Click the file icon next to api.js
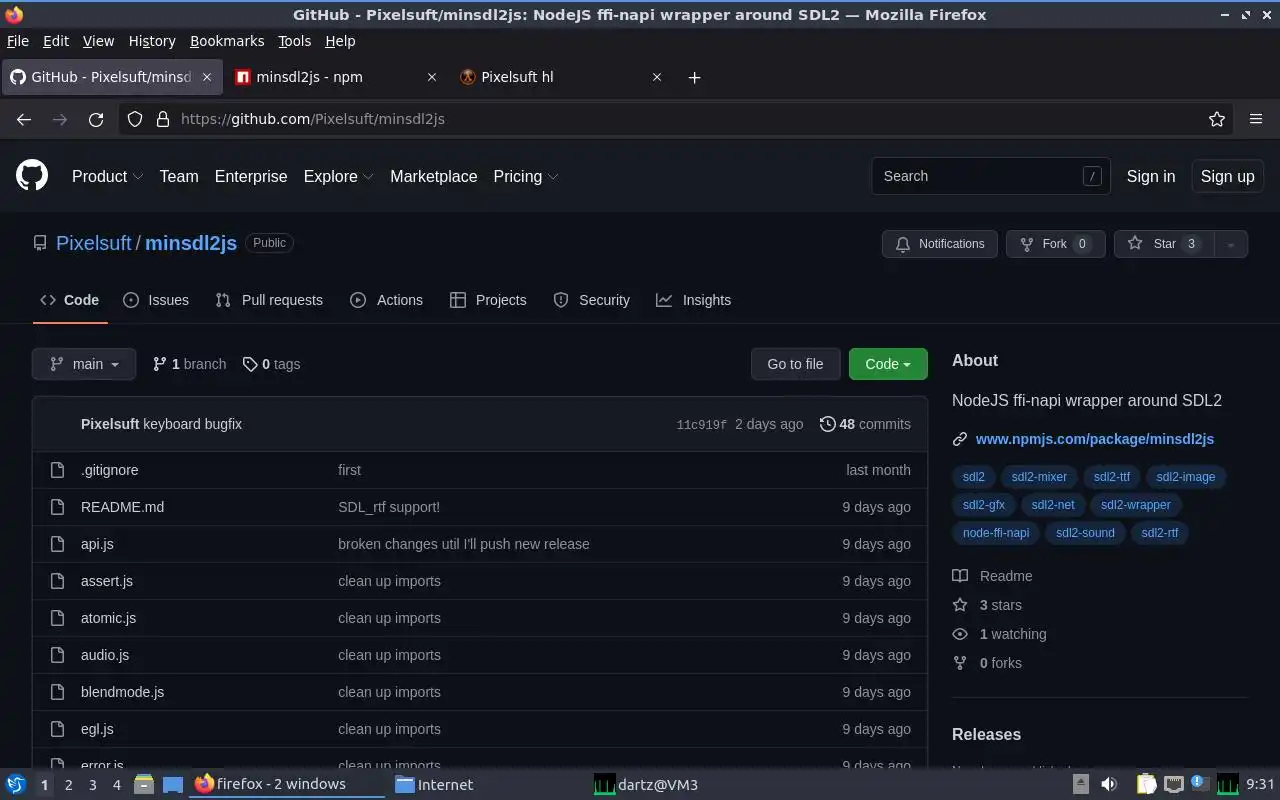The height and width of the screenshot is (800, 1280). (57, 544)
